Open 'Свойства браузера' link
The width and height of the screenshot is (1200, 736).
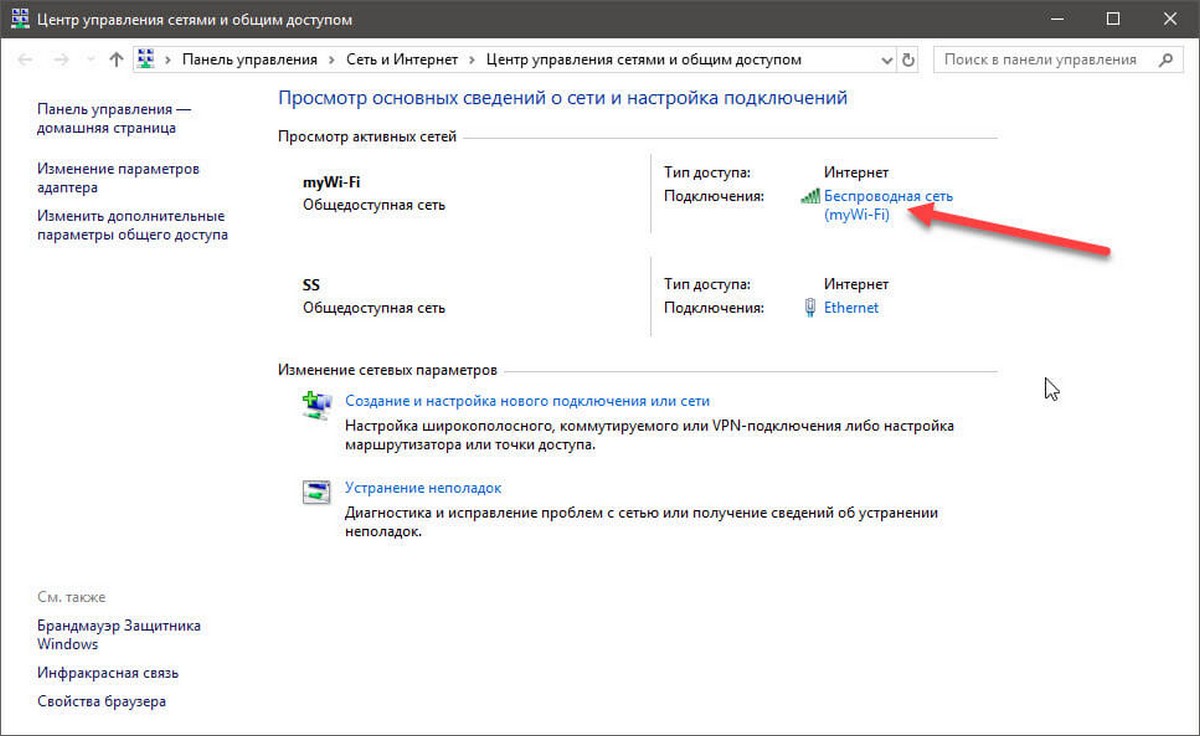(x=101, y=702)
